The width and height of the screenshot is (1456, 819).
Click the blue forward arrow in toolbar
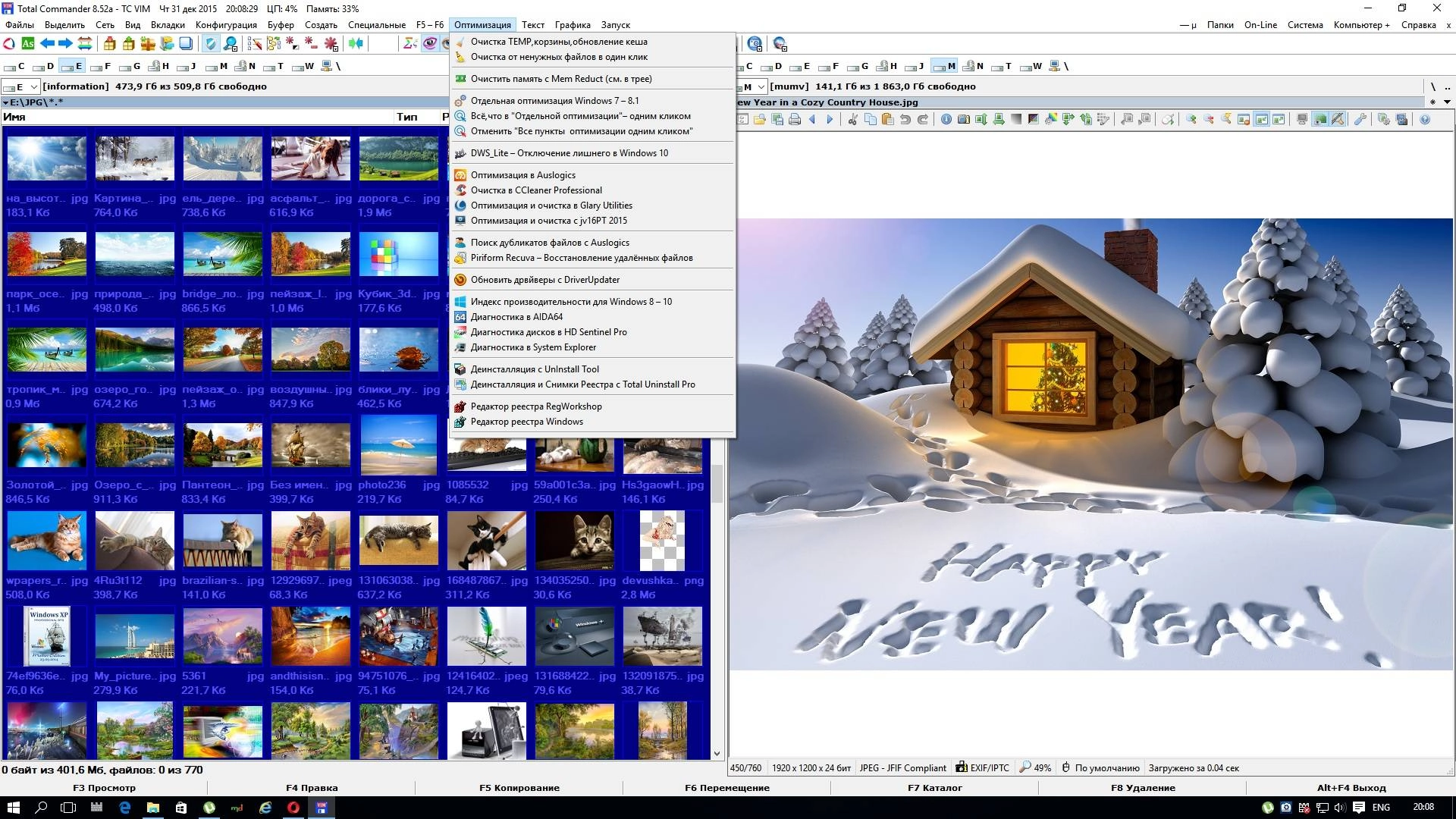coord(65,43)
